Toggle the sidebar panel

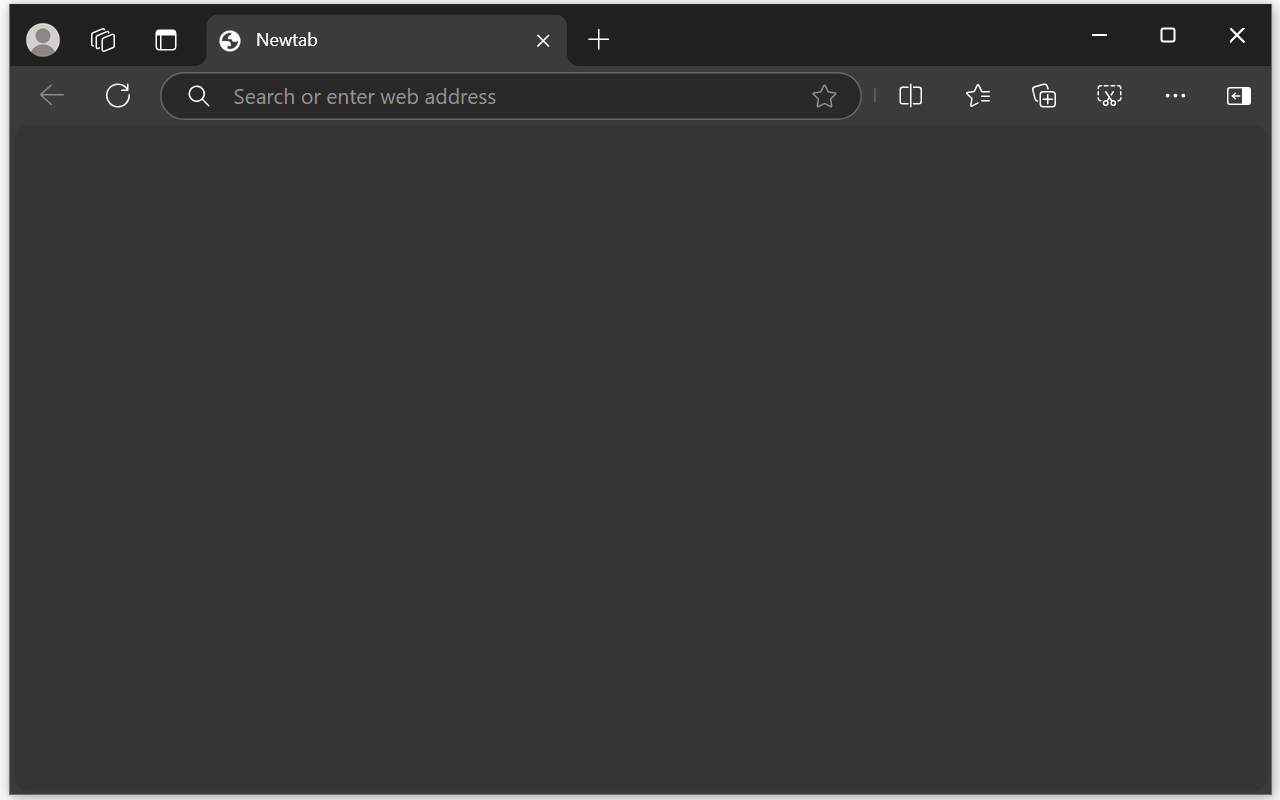click(1239, 96)
